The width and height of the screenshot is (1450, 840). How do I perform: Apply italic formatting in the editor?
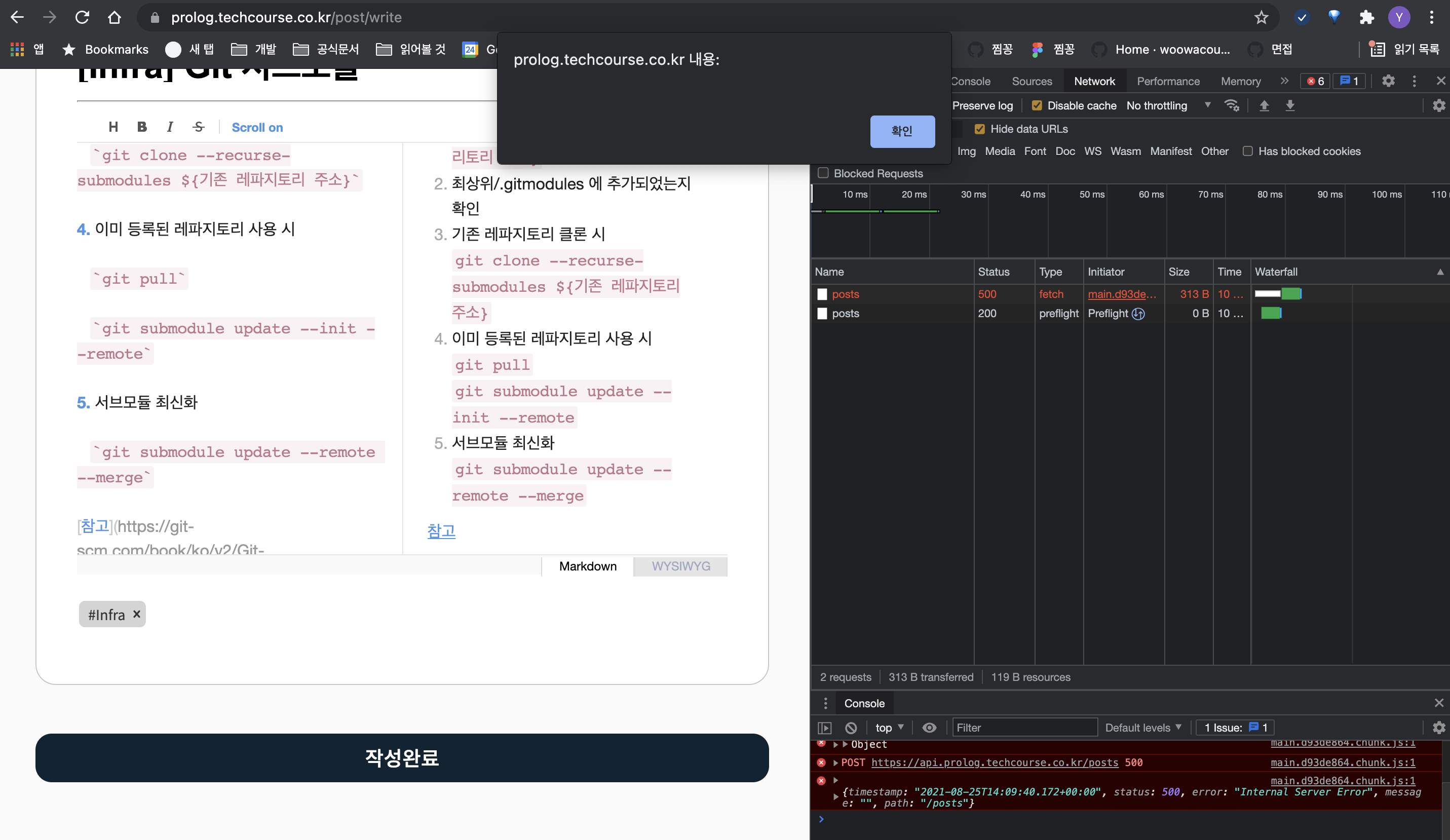pos(170,127)
